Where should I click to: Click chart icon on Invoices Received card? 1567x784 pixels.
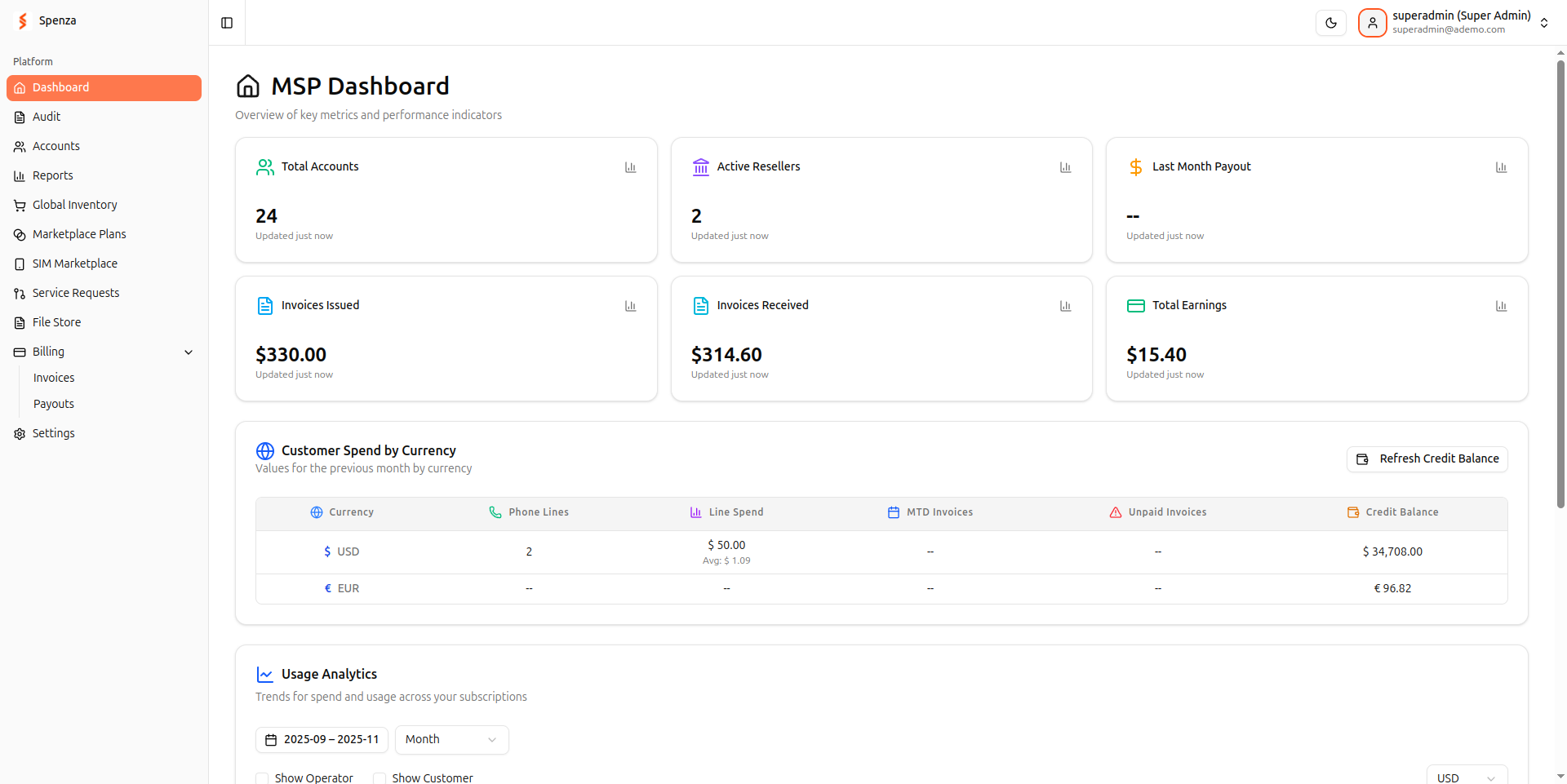point(1065,306)
